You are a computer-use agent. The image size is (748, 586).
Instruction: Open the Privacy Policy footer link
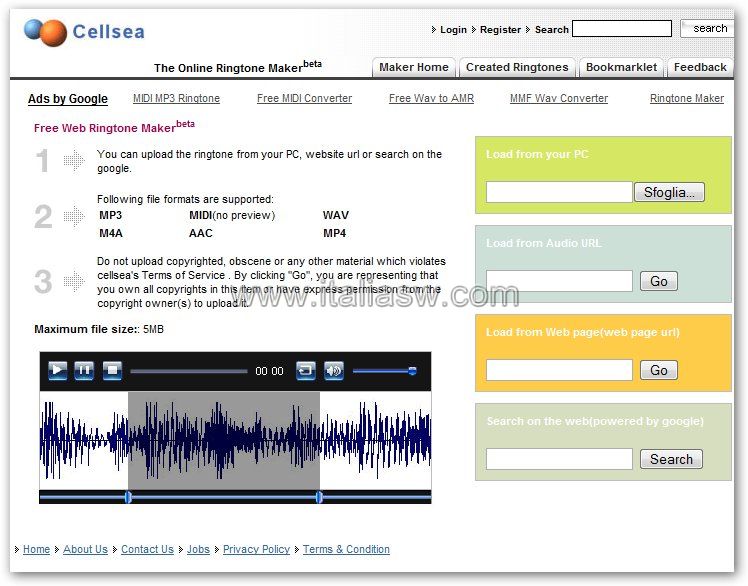pos(256,549)
